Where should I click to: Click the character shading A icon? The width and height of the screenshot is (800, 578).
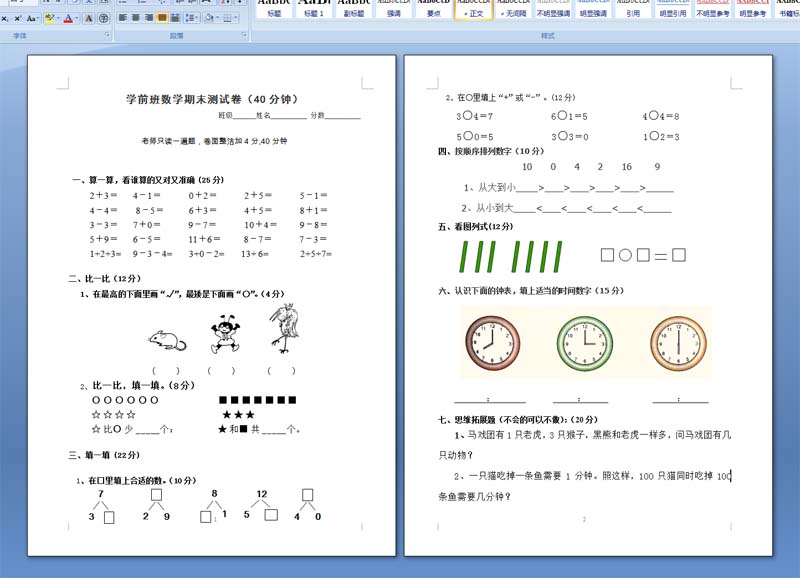[88, 18]
